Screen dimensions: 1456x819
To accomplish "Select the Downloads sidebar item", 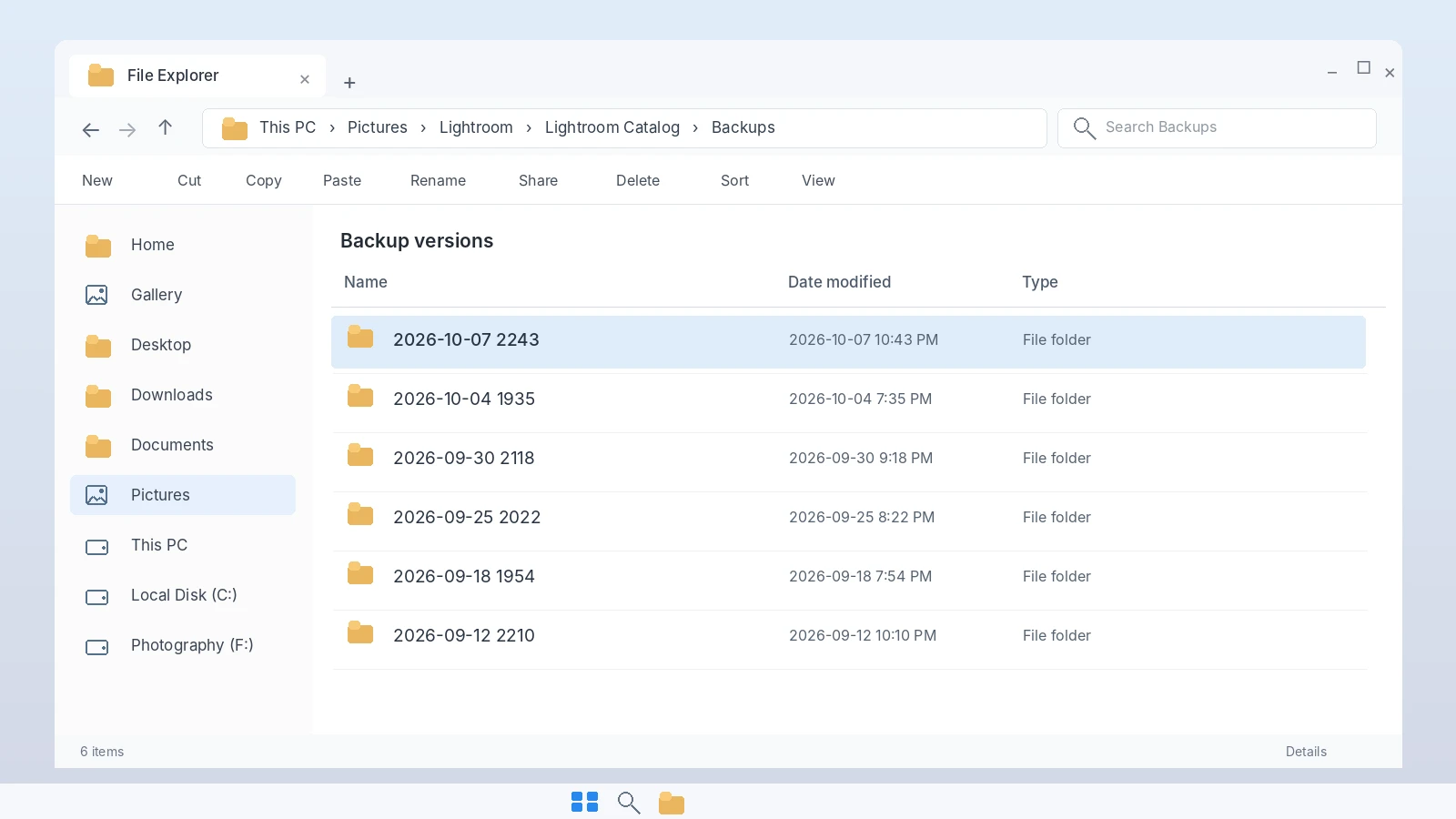I will tap(183, 395).
